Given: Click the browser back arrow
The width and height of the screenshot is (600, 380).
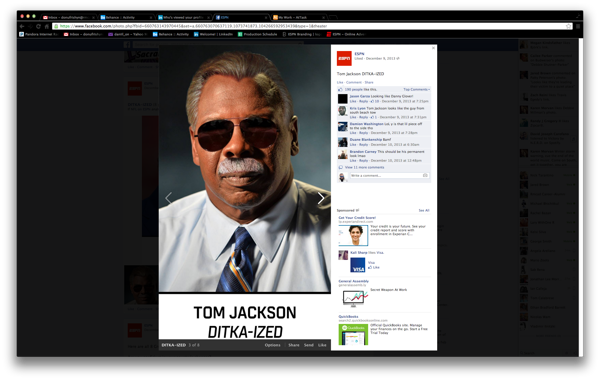Looking at the screenshot, I should pos(22,26).
